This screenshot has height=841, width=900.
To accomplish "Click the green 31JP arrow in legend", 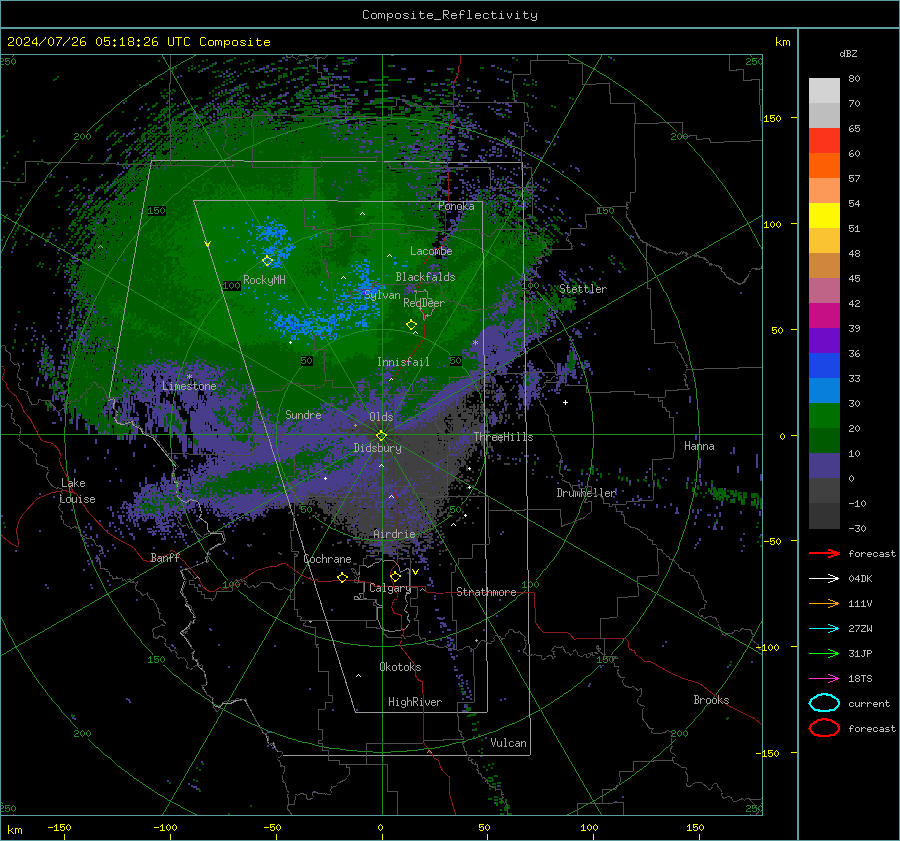I will point(824,653).
